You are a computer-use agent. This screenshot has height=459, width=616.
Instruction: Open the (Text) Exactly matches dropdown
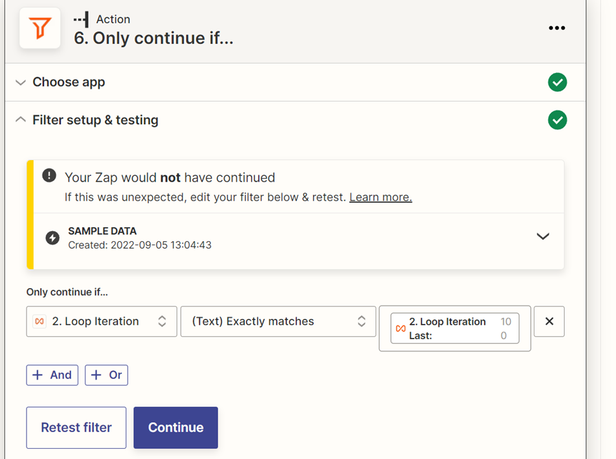(x=277, y=321)
